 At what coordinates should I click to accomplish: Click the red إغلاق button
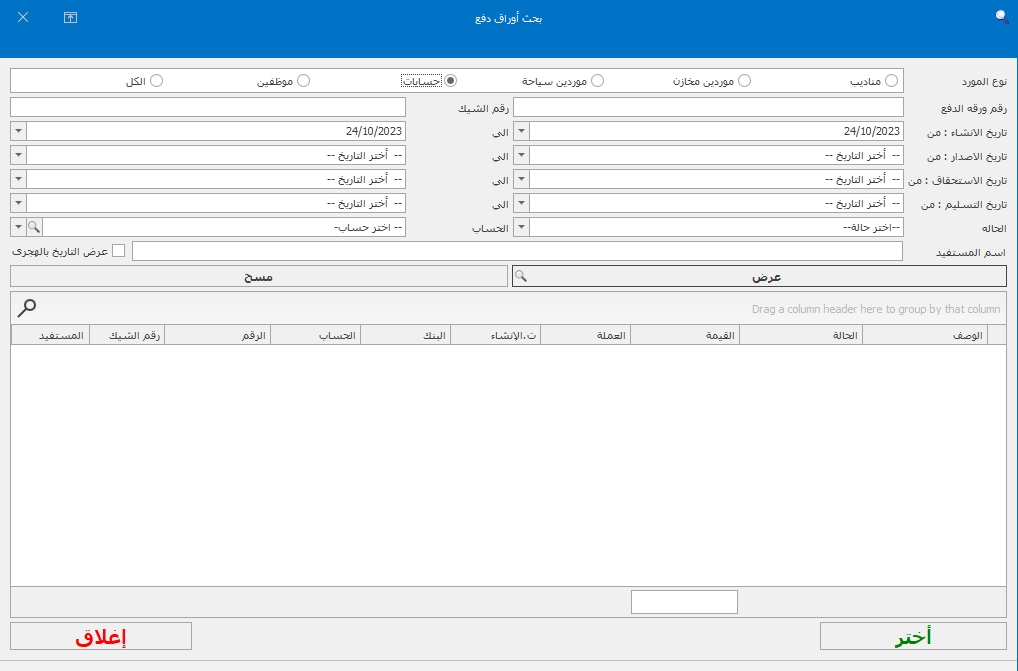pyautogui.click(x=101, y=637)
